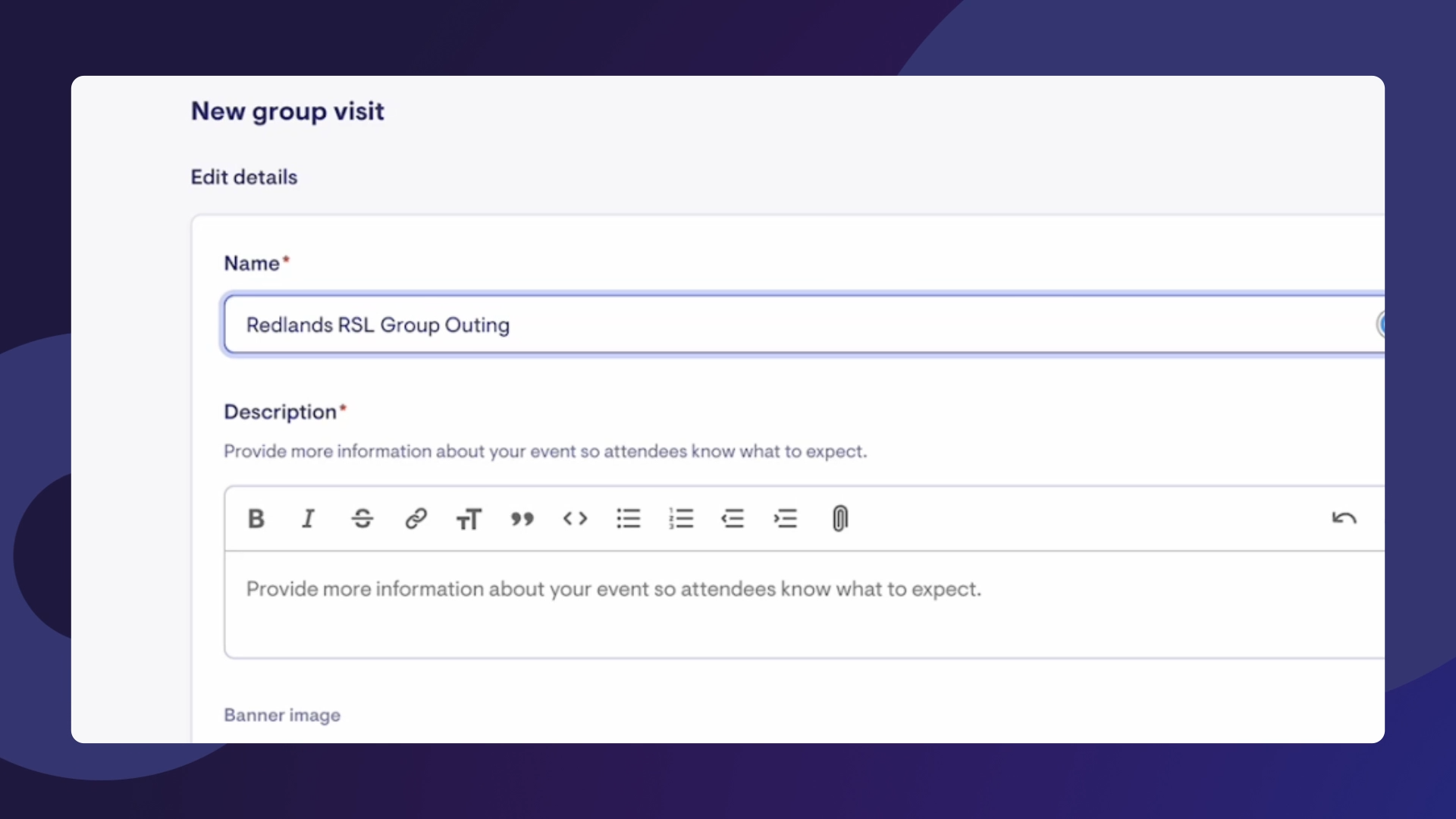This screenshot has height=819, width=1456.
Task: Start a numbered list
Action: pyautogui.click(x=681, y=519)
